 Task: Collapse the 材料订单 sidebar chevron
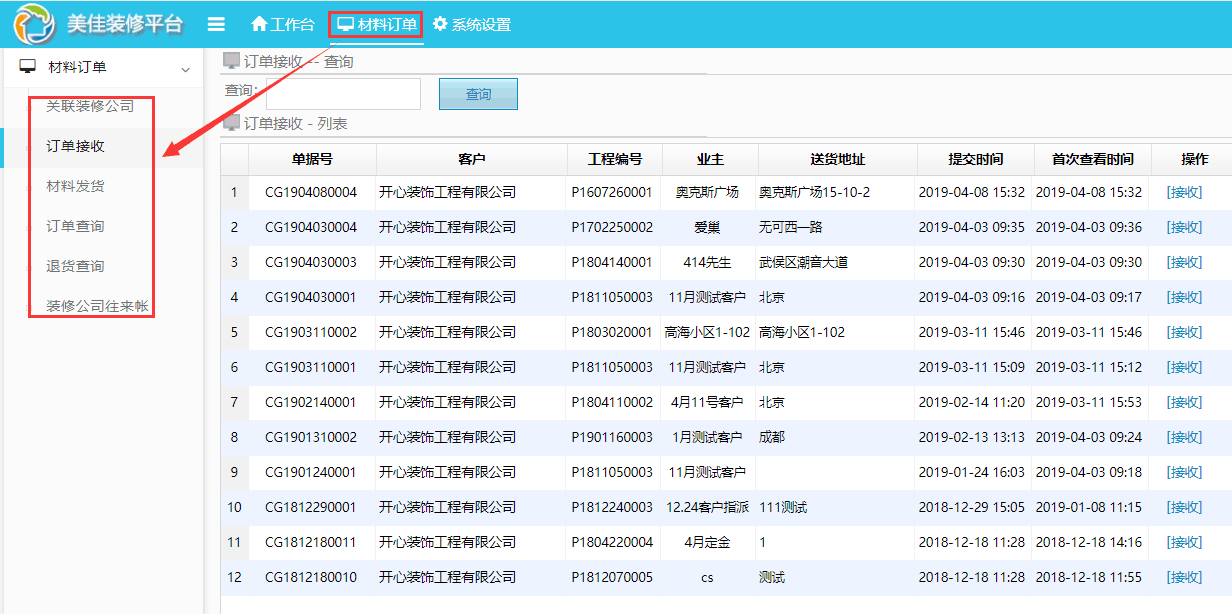coord(185,69)
